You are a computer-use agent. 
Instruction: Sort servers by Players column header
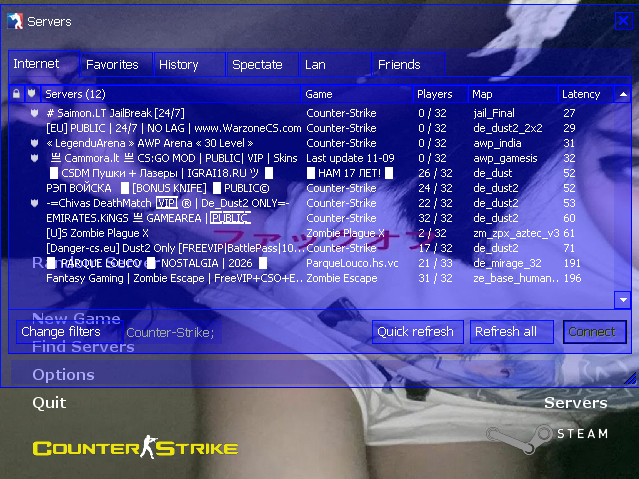[x=439, y=94]
